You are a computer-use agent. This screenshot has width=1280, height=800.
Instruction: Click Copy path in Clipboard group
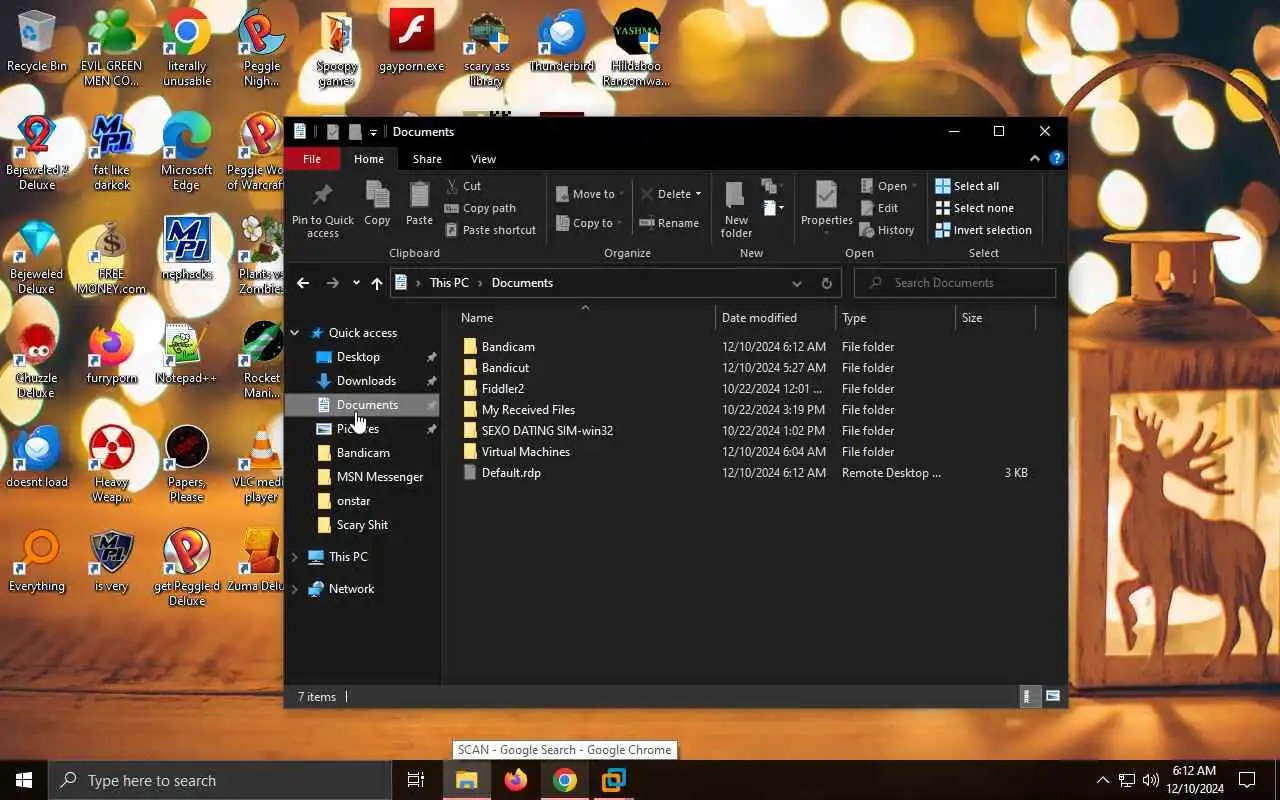click(x=480, y=208)
